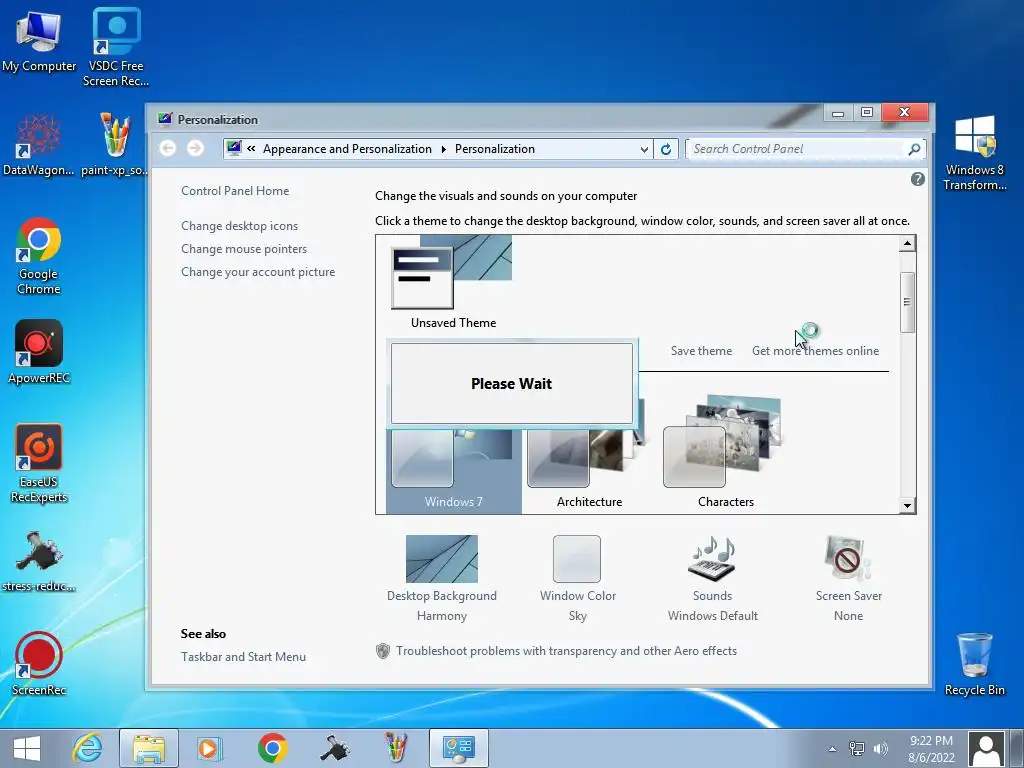Go forward with the navigation arrow
The image size is (1024, 768).
point(195,148)
